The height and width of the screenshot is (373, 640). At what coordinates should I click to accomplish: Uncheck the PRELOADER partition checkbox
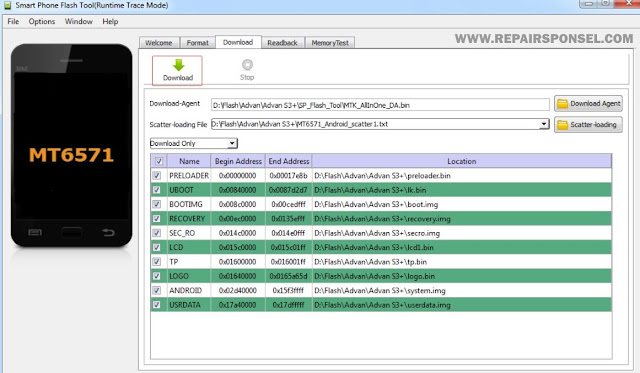(x=156, y=175)
